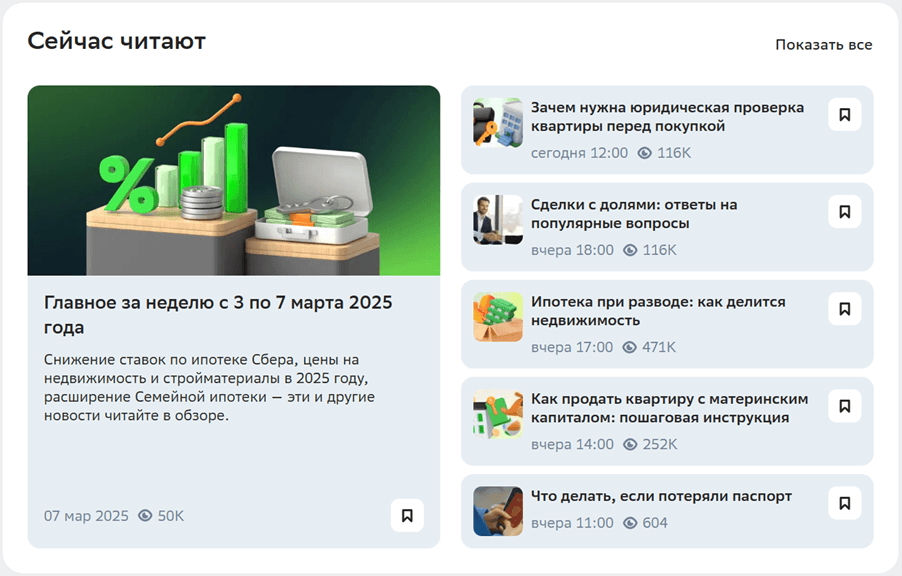Save the lost passport article bookmark

coord(844,503)
